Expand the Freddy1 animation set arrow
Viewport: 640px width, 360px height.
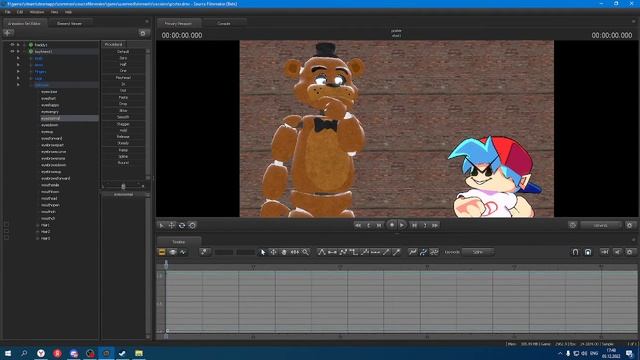click(18, 44)
